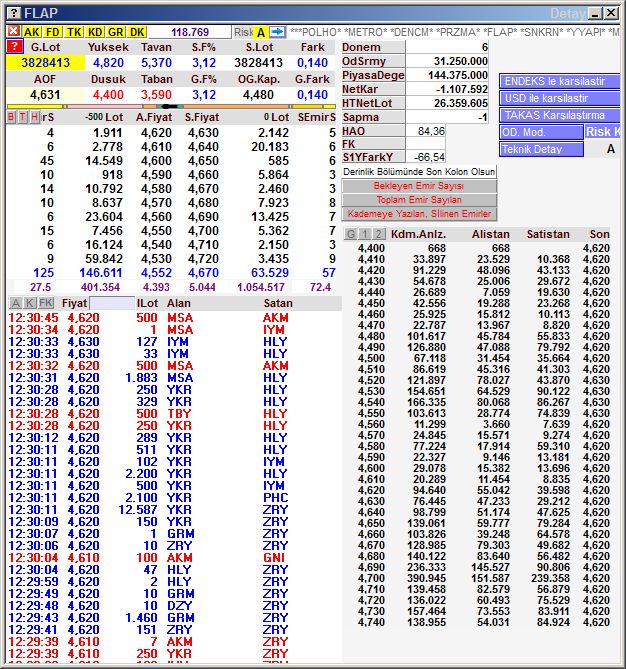This screenshot has width=626, height=669.
Task: Click bid price 4,600 in depth table
Action: tap(156, 161)
